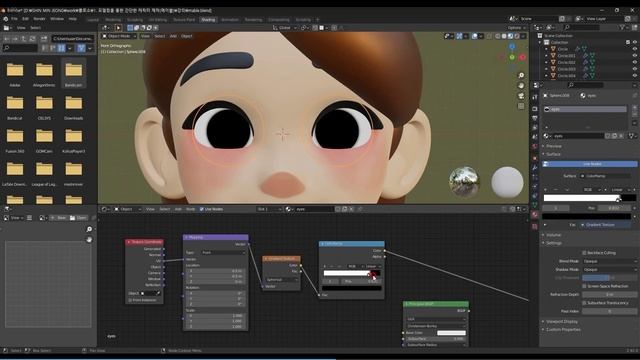Switch to the Animation workspace tab
Viewport: 640px width, 360px height.
pyautogui.click(x=229, y=19)
